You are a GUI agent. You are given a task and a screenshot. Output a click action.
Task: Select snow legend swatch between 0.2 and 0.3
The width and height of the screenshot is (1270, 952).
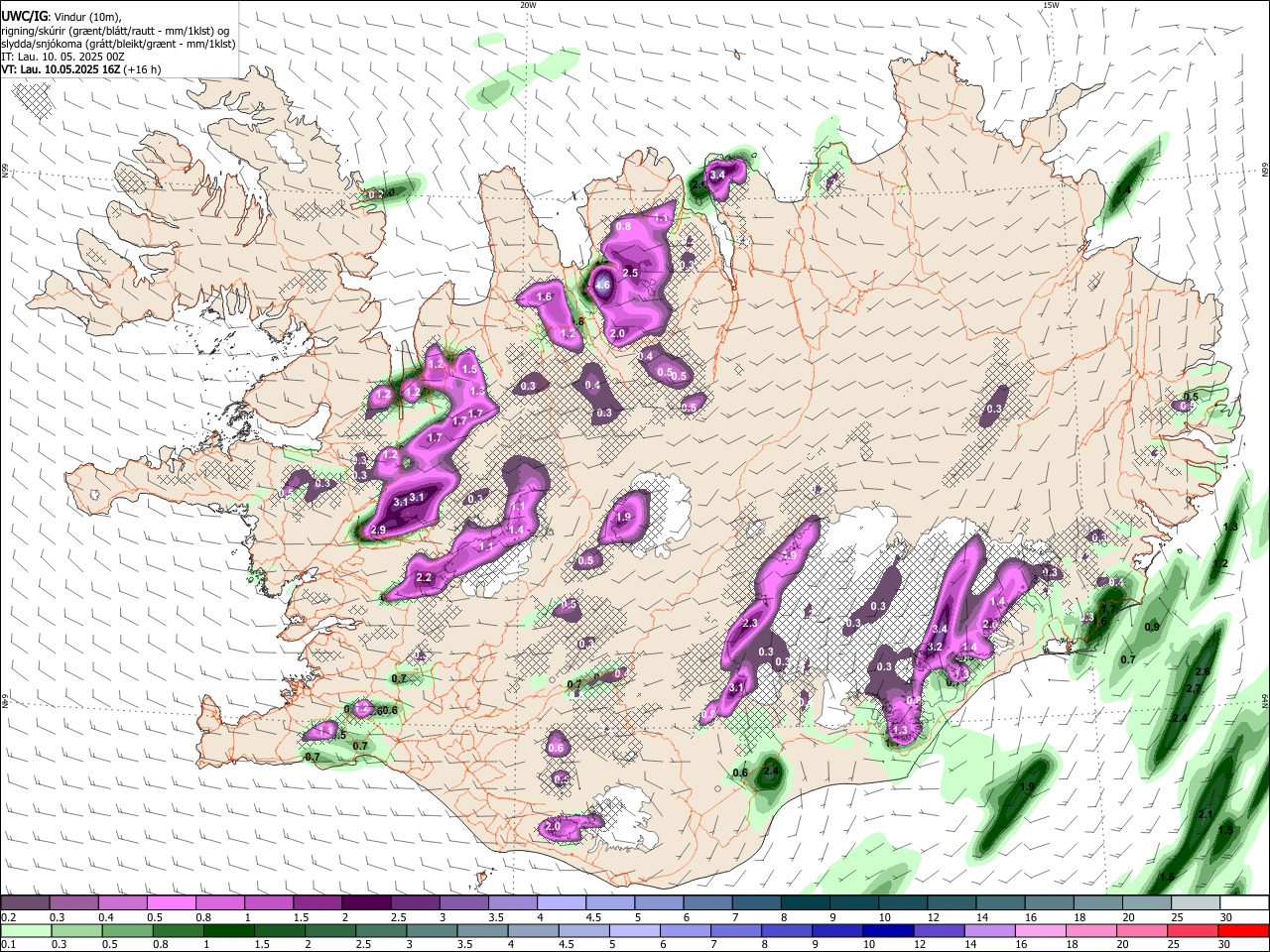tap(26, 901)
